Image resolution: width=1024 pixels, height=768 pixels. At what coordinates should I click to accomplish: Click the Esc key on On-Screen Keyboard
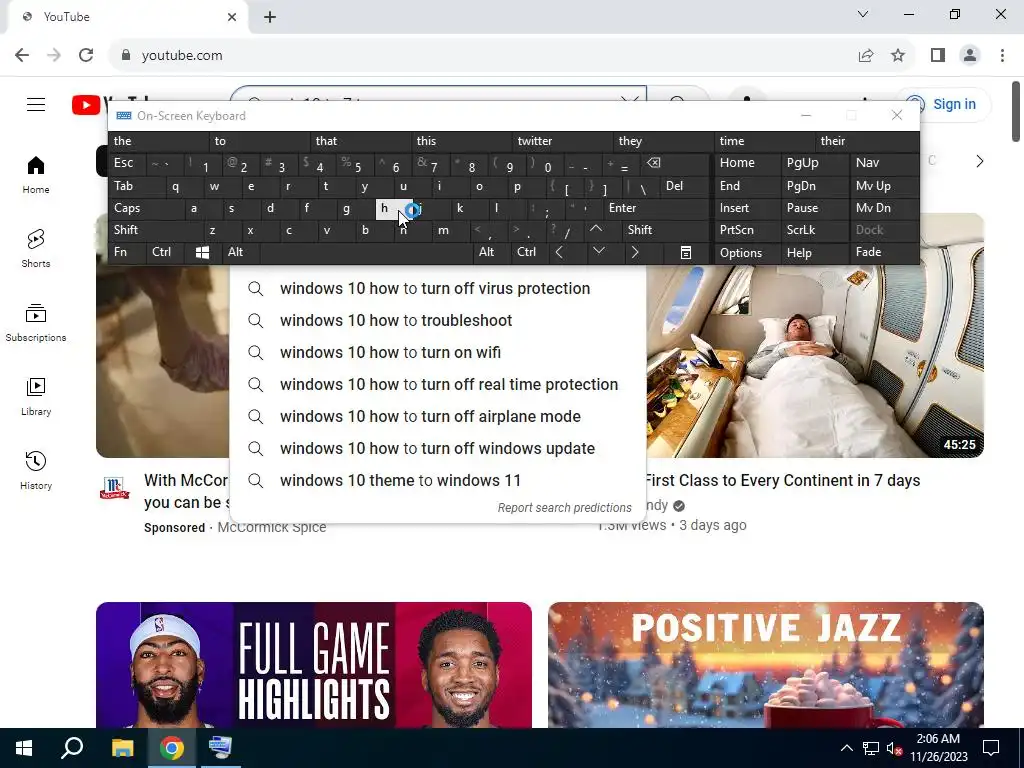(128, 163)
